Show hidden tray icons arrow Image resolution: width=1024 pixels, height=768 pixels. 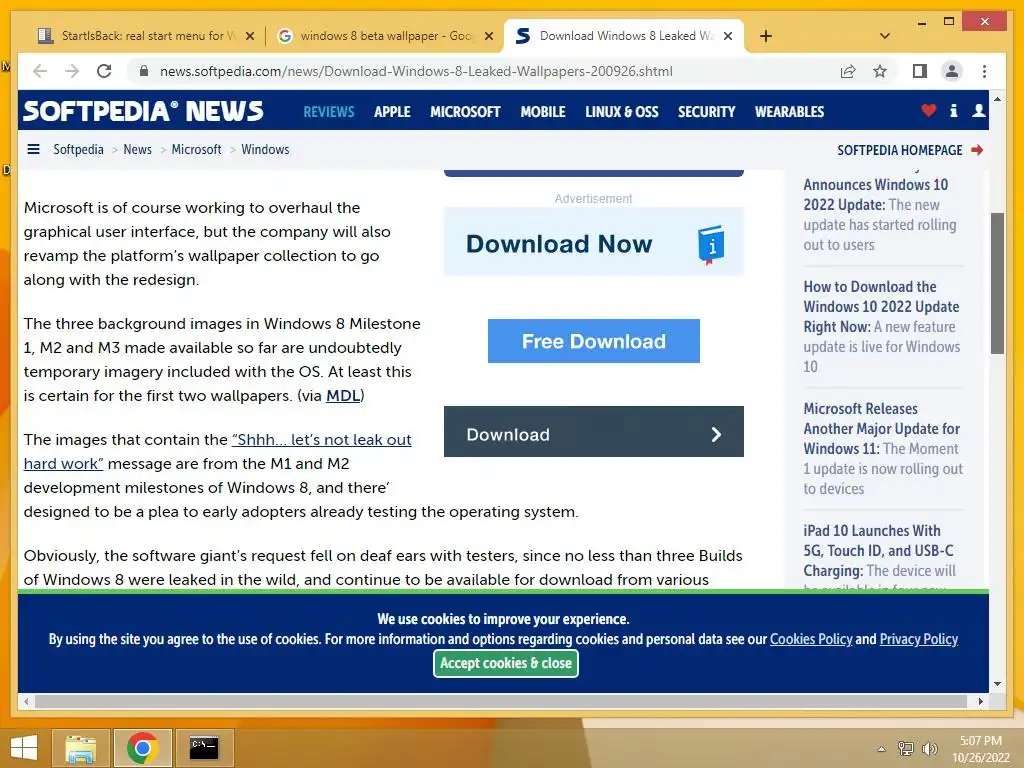[882, 749]
